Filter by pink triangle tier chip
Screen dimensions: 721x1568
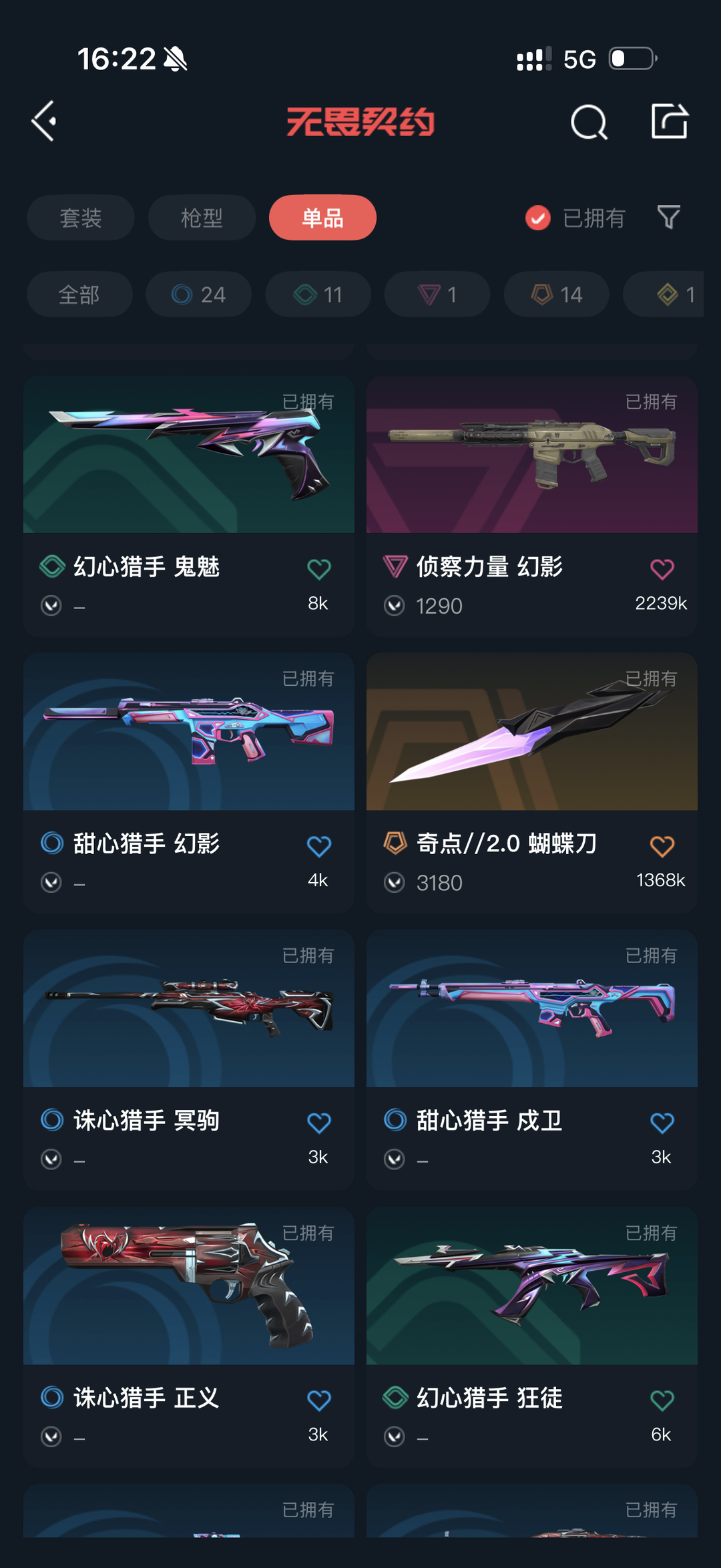tap(437, 294)
